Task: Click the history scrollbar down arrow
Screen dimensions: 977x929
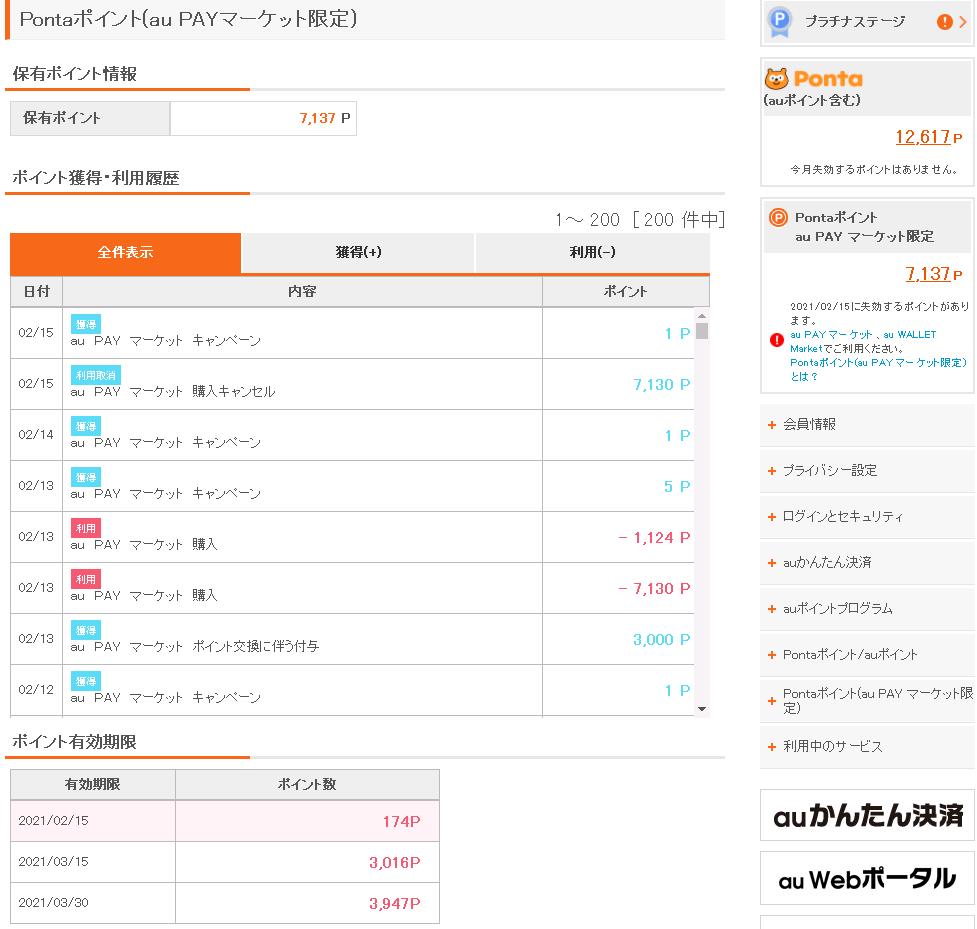Action: pos(702,709)
